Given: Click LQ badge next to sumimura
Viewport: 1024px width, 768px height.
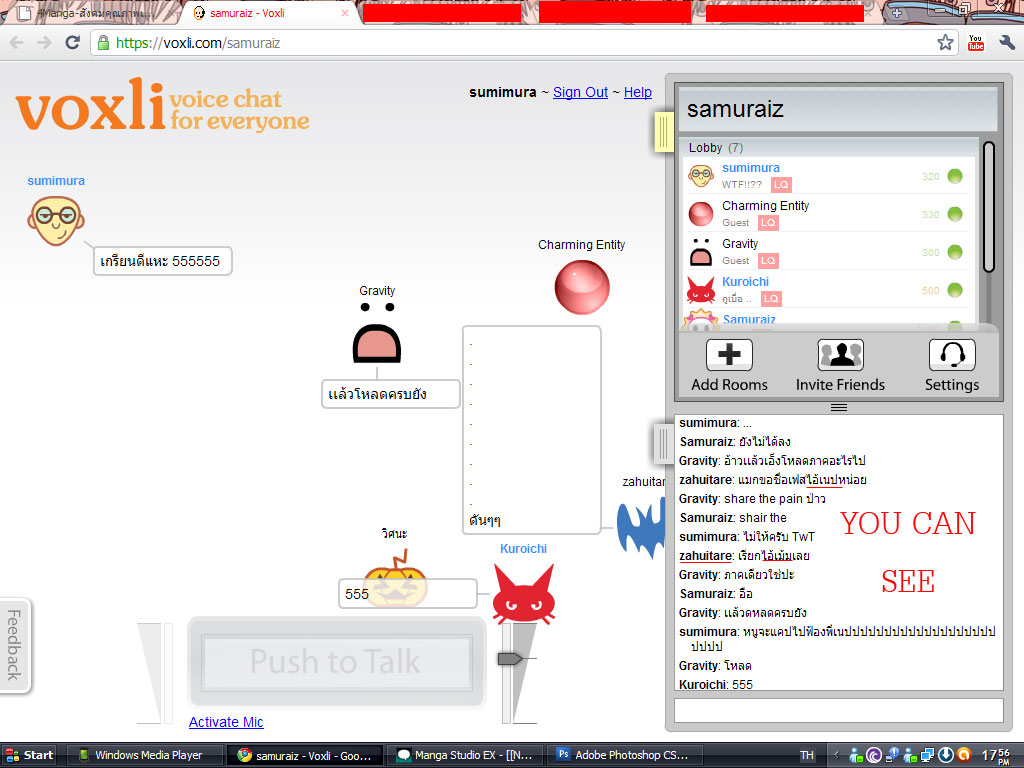Looking at the screenshot, I should pyautogui.click(x=781, y=185).
